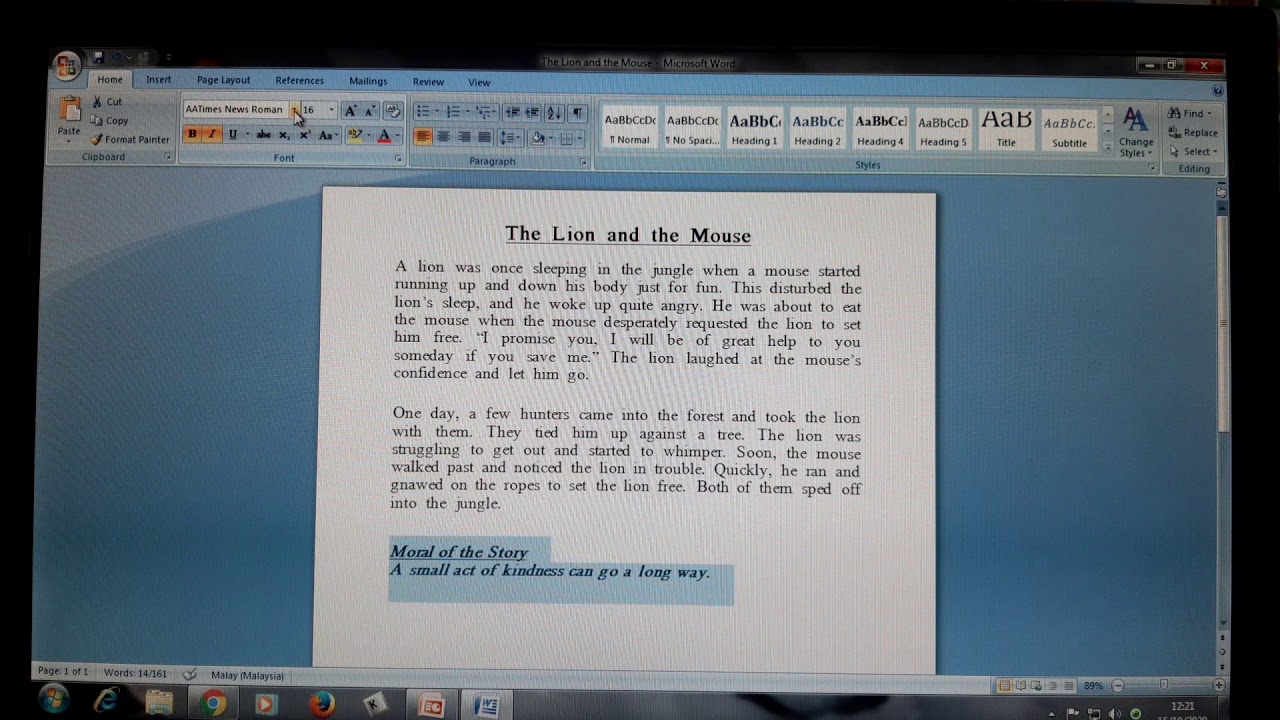The width and height of the screenshot is (1280, 720).
Task: Toggle Underline formatting
Action: 233,135
